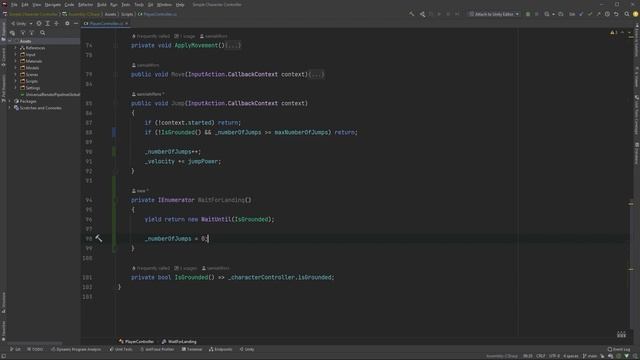
Task: Click the hide Explorer panel minus icon
Action: pyautogui.click(x=76, y=24)
